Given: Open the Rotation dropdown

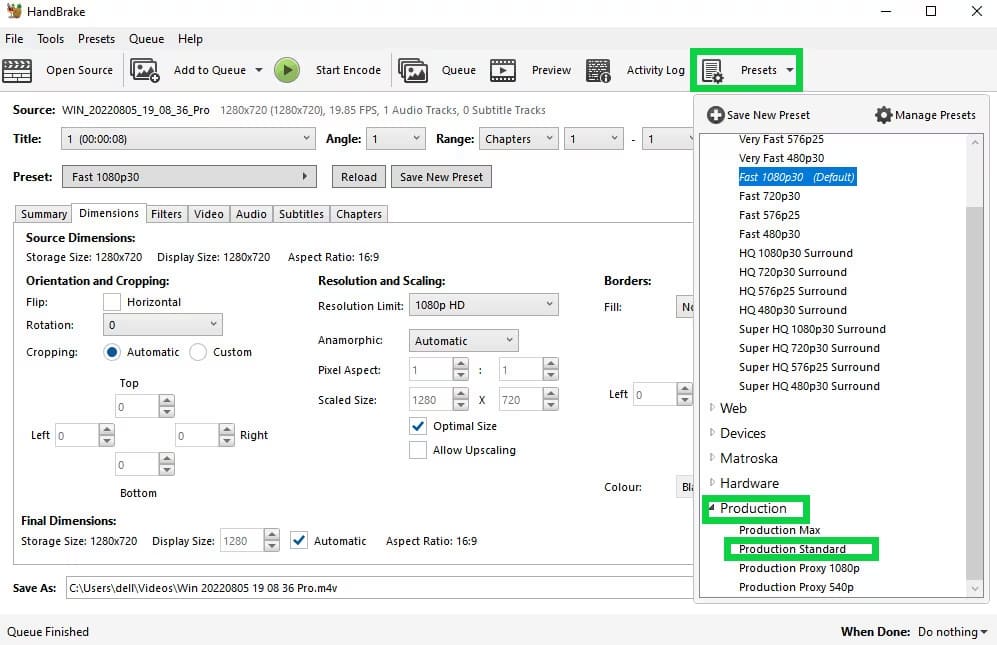Looking at the screenshot, I should click(163, 325).
